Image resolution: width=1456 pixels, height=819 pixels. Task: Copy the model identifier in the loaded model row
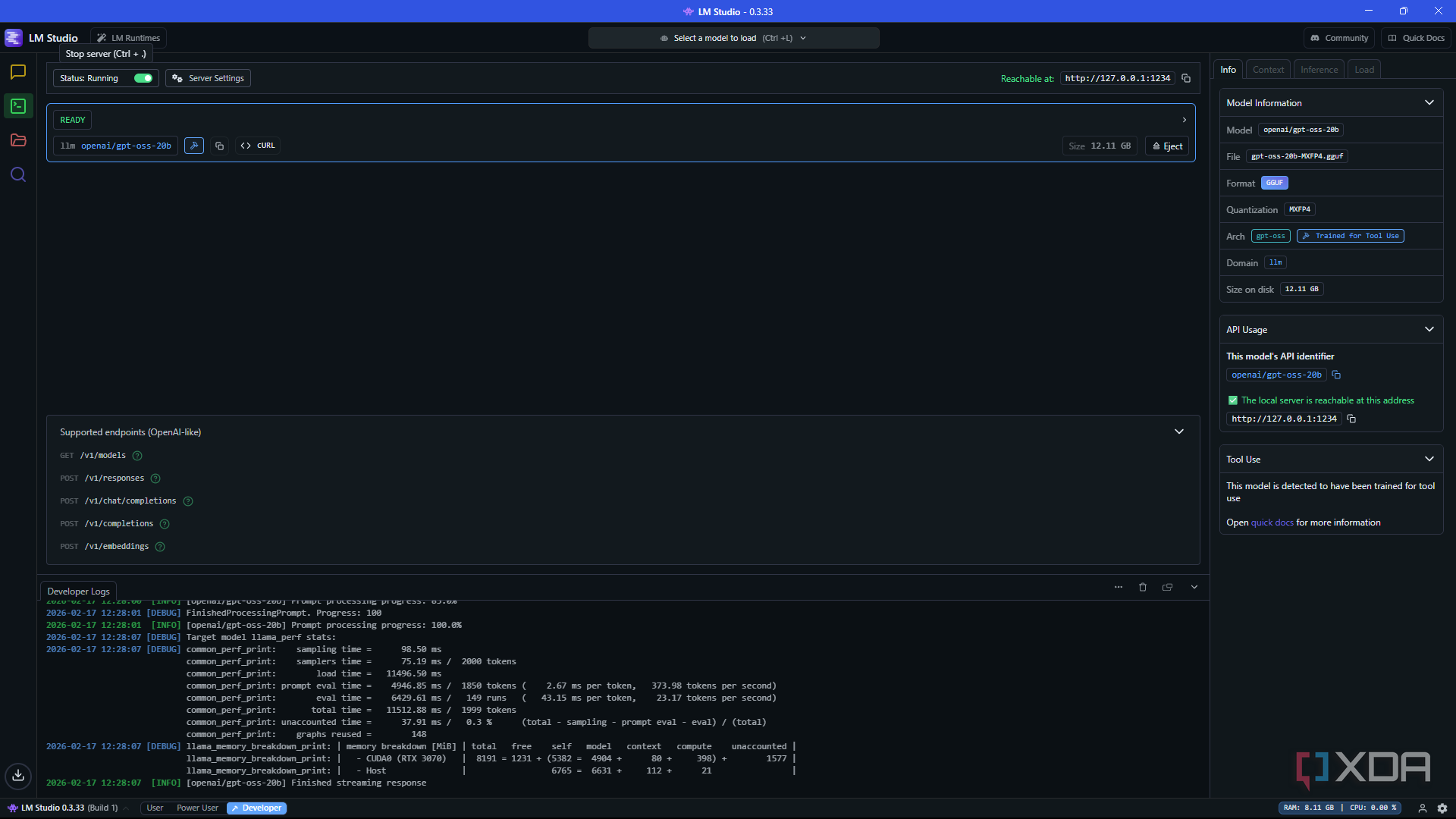[219, 146]
